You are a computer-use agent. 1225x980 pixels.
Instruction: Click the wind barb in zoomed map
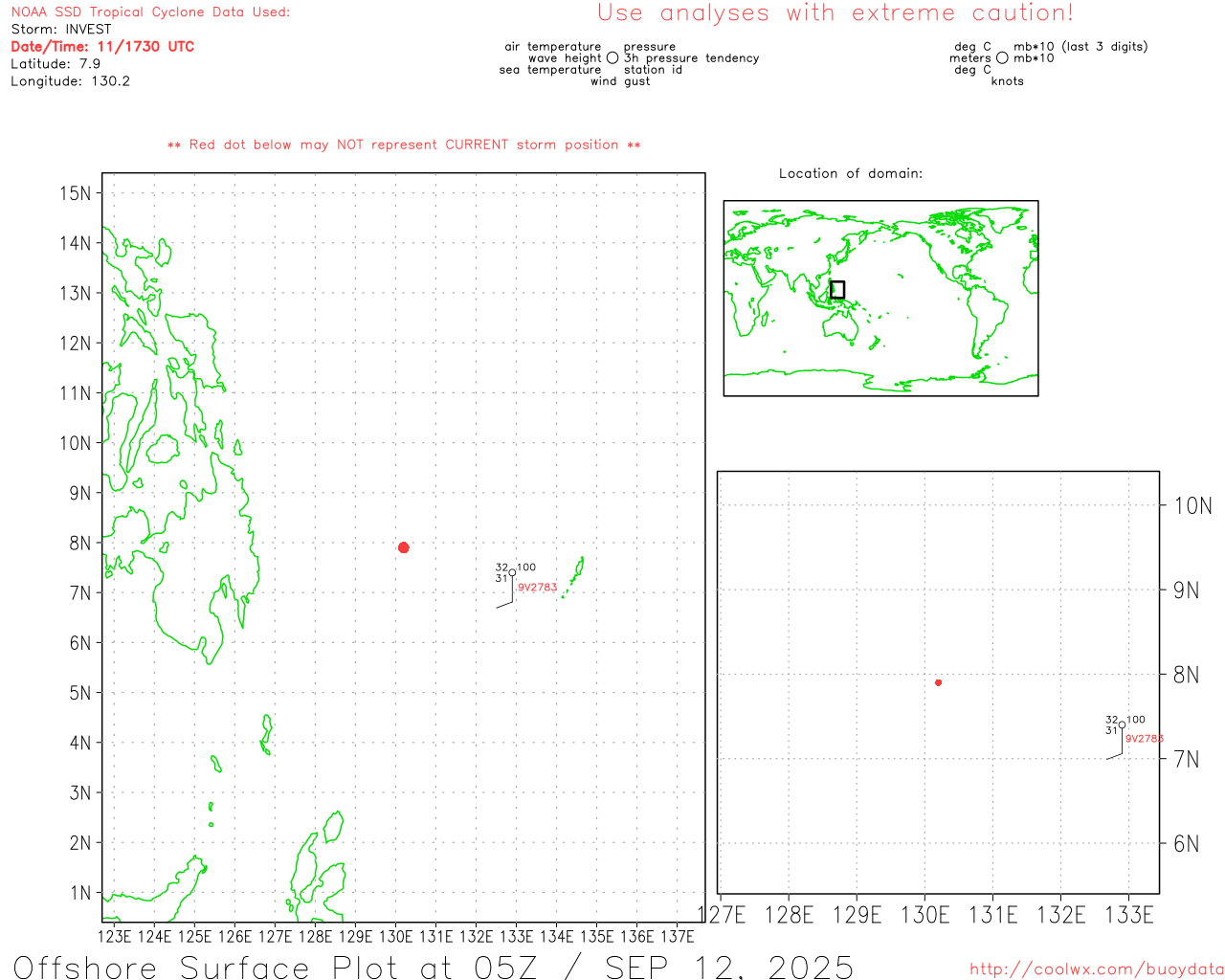1116,745
